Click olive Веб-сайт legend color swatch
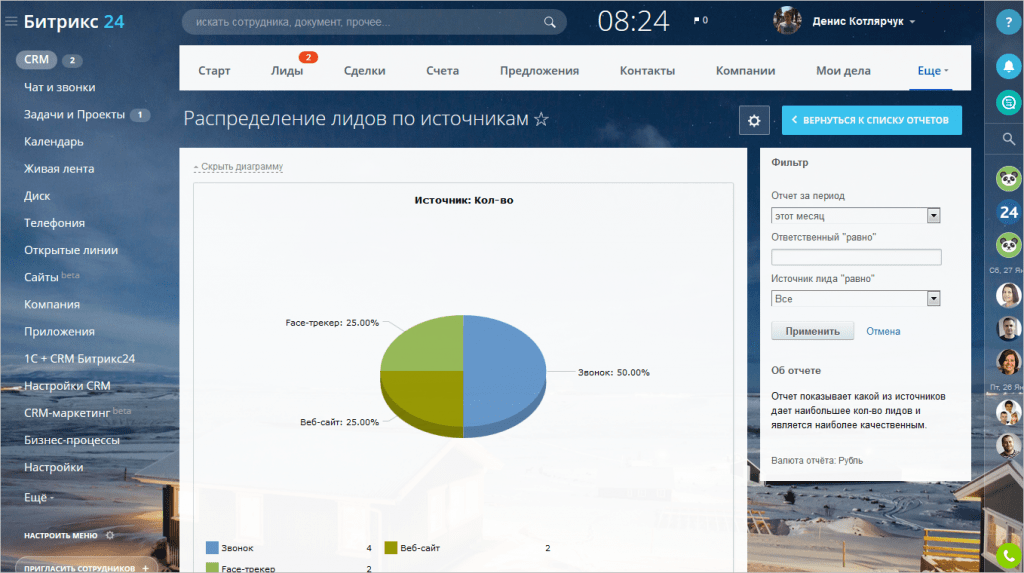The image size is (1024, 573). pyautogui.click(x=391, y=548)
